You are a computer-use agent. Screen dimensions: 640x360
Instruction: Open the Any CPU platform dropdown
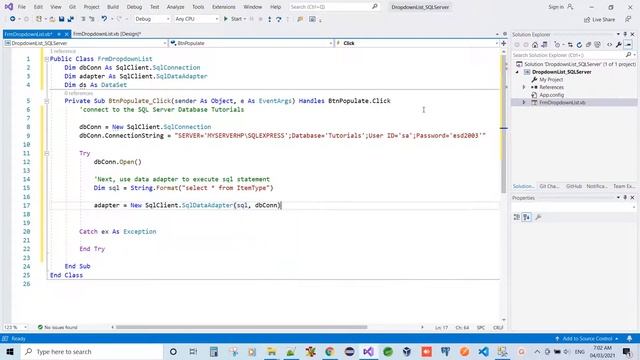196,19
